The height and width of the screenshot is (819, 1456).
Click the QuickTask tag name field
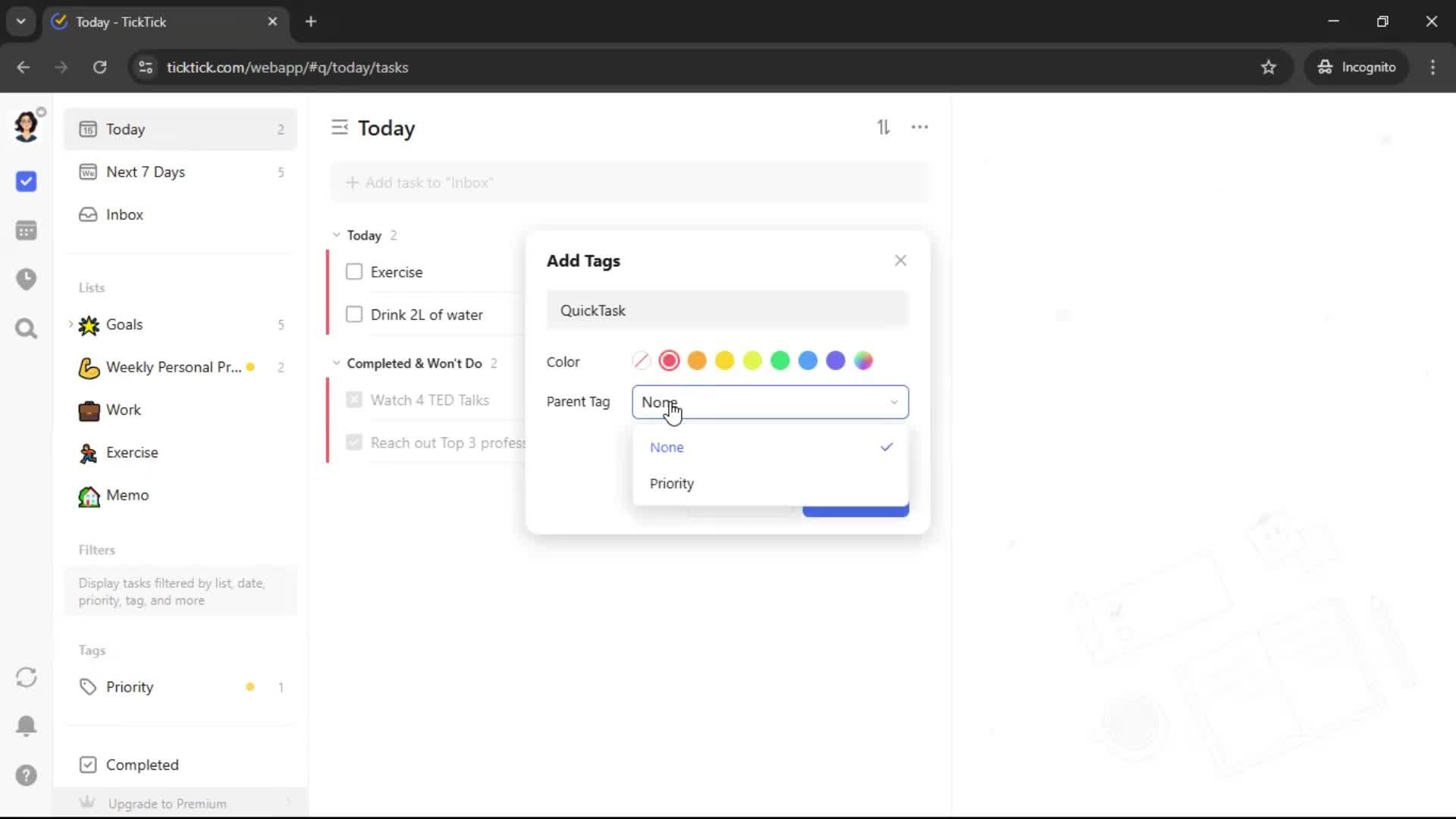(x=726, y=310)
